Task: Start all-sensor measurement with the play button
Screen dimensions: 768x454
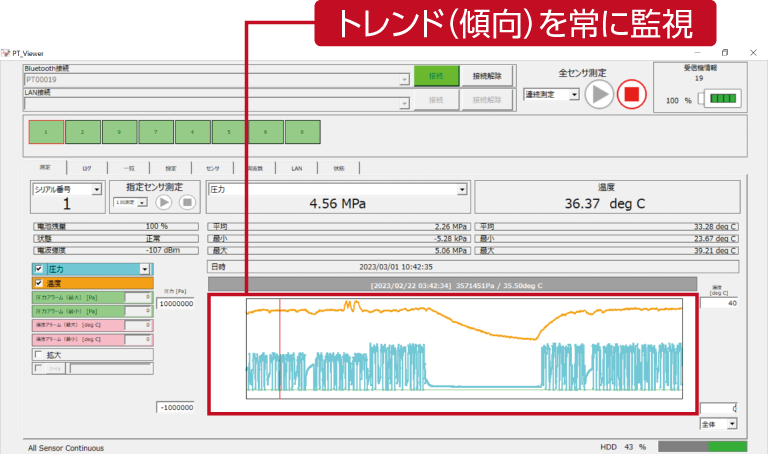Action: (x=598, y=95)
